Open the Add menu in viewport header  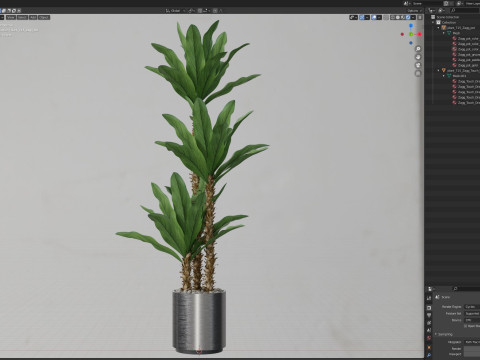click(x=33, y=17)
